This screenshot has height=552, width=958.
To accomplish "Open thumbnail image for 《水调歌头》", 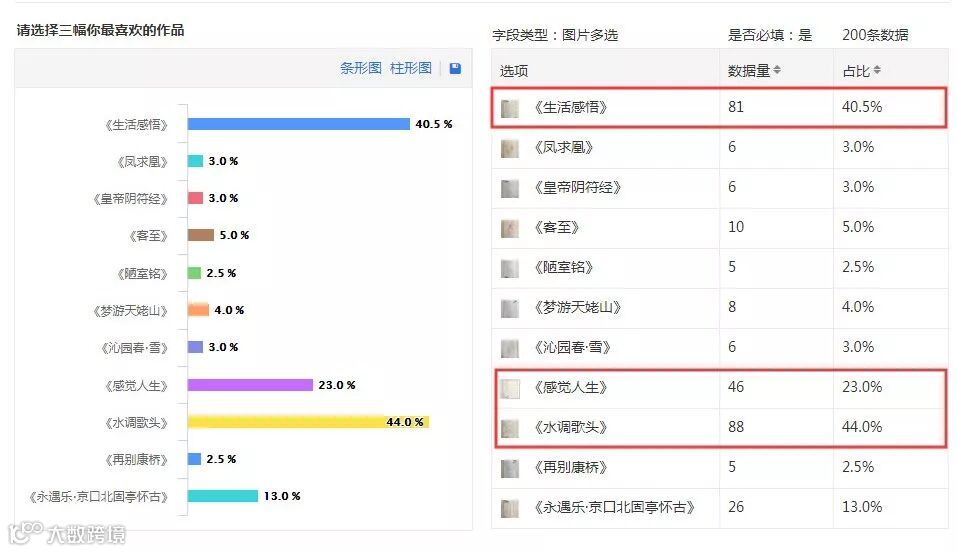I will tap(510, 428).
